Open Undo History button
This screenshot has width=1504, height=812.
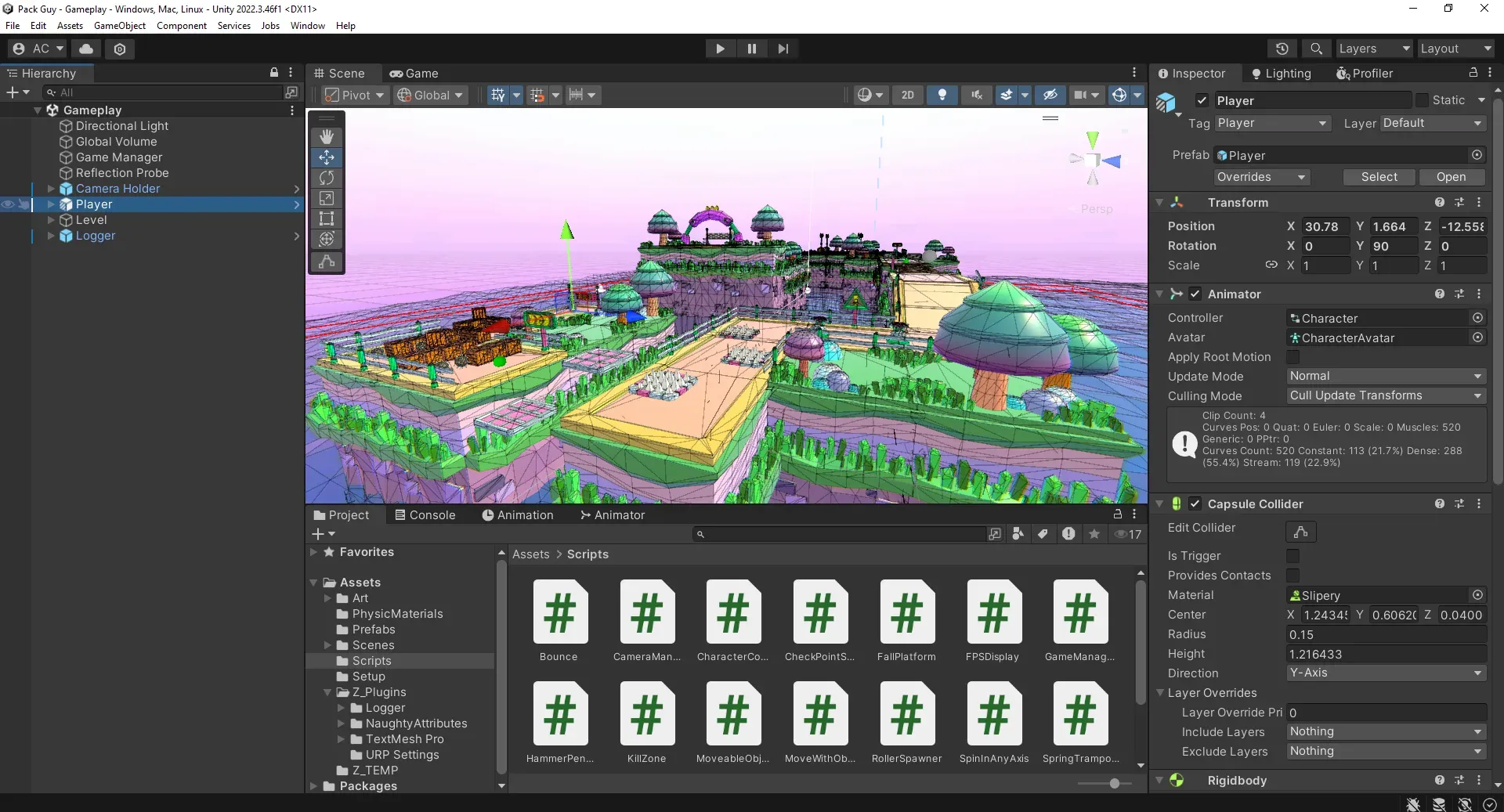(1282, 49)
